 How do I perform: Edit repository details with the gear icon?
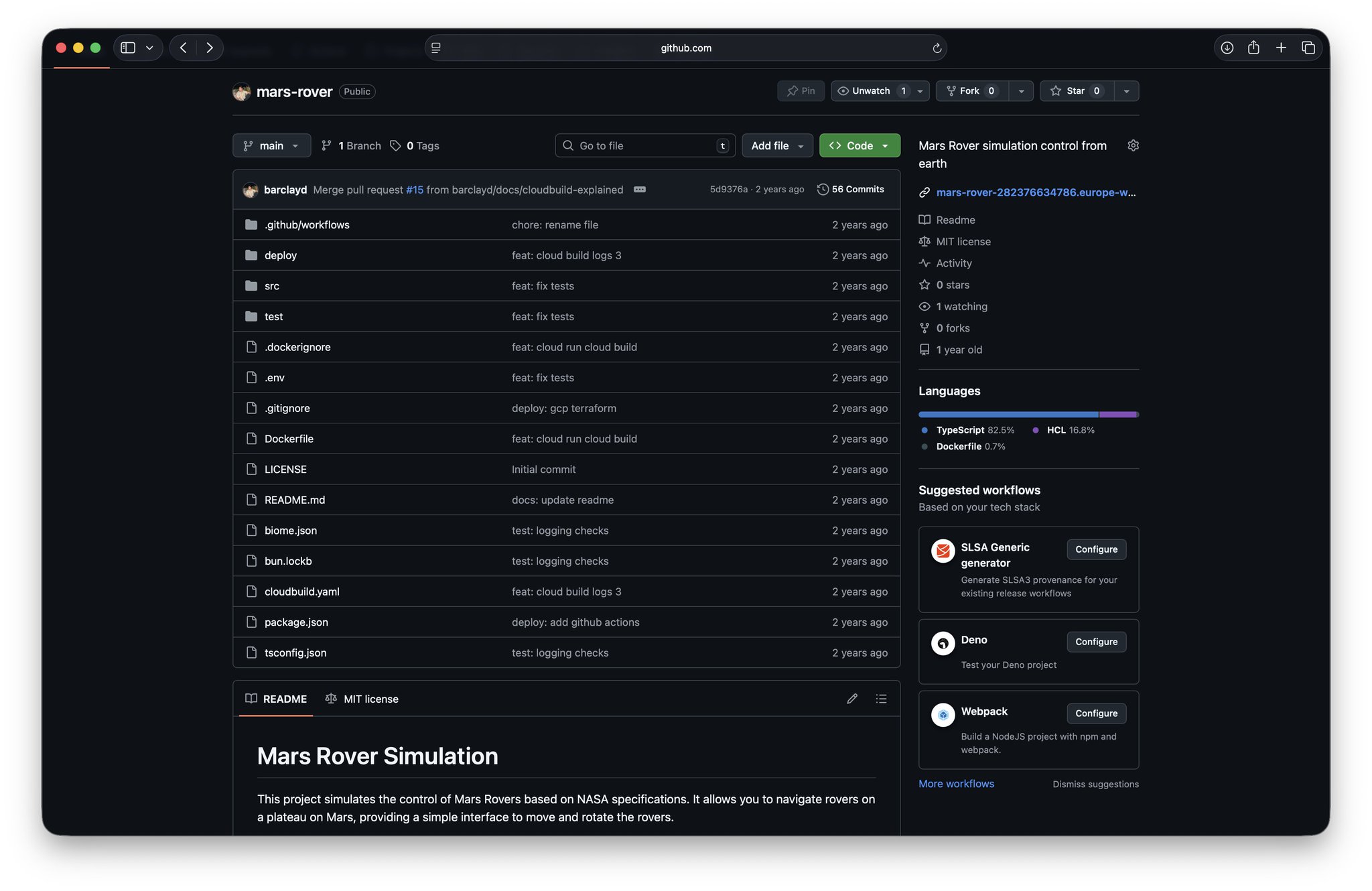pyautogui.click(x=1133, y=145)
